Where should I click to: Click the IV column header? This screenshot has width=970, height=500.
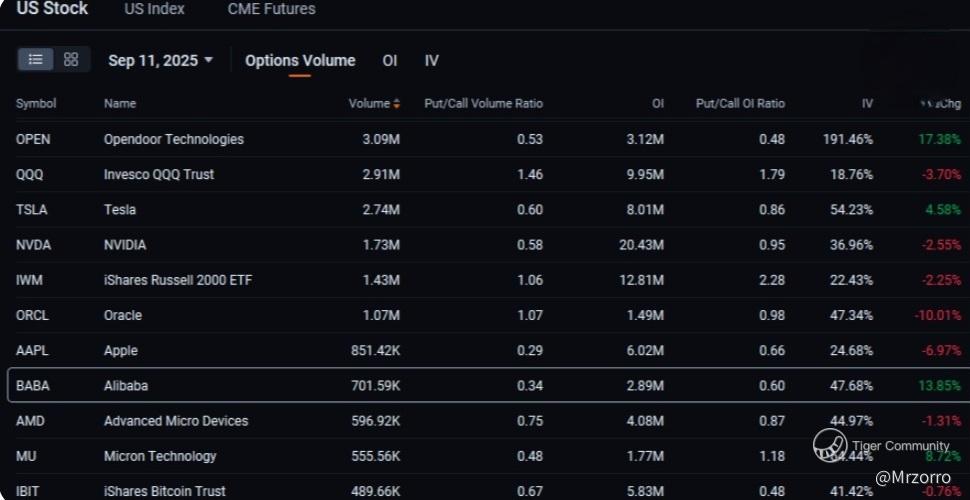click(867, 104)
